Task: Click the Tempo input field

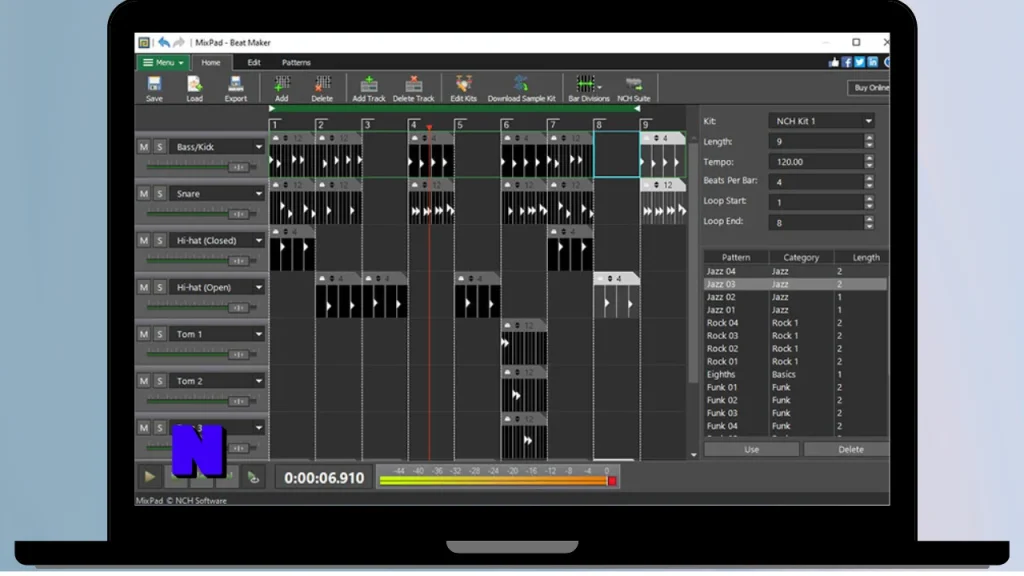Action: point(816,161)
